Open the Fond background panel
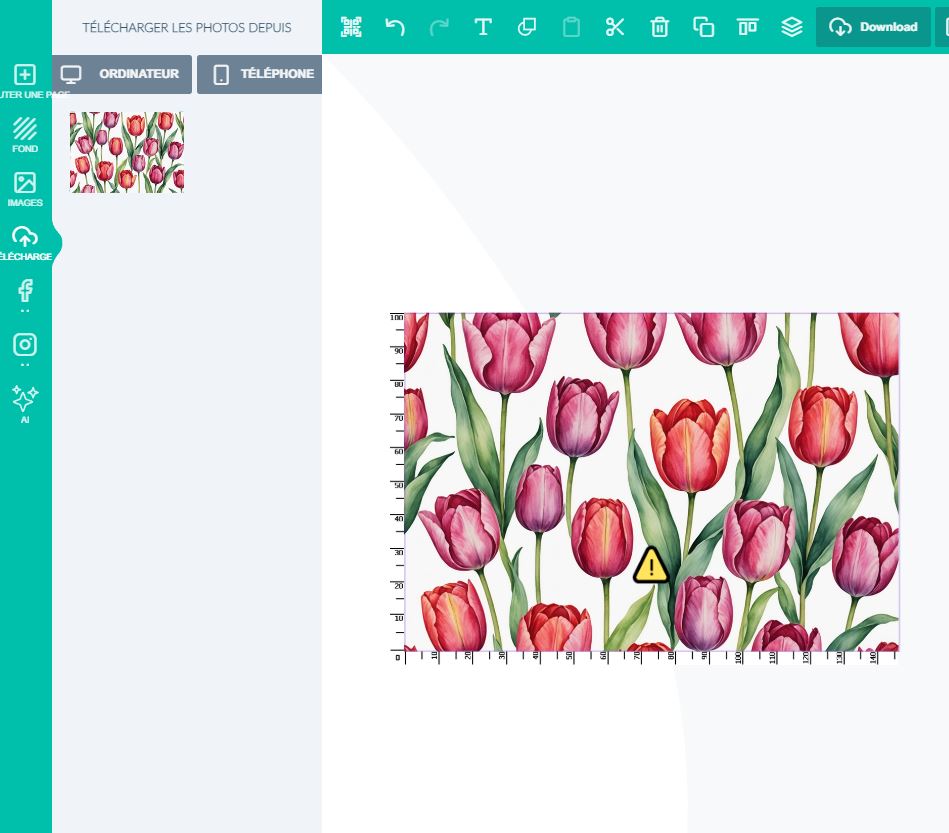 tap(25, 135)
